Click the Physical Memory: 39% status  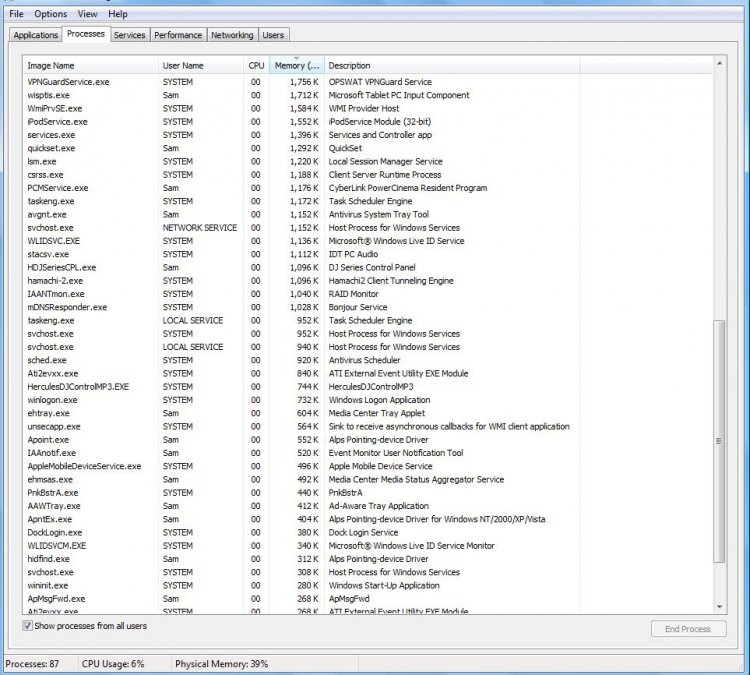[x=221, y=664]
